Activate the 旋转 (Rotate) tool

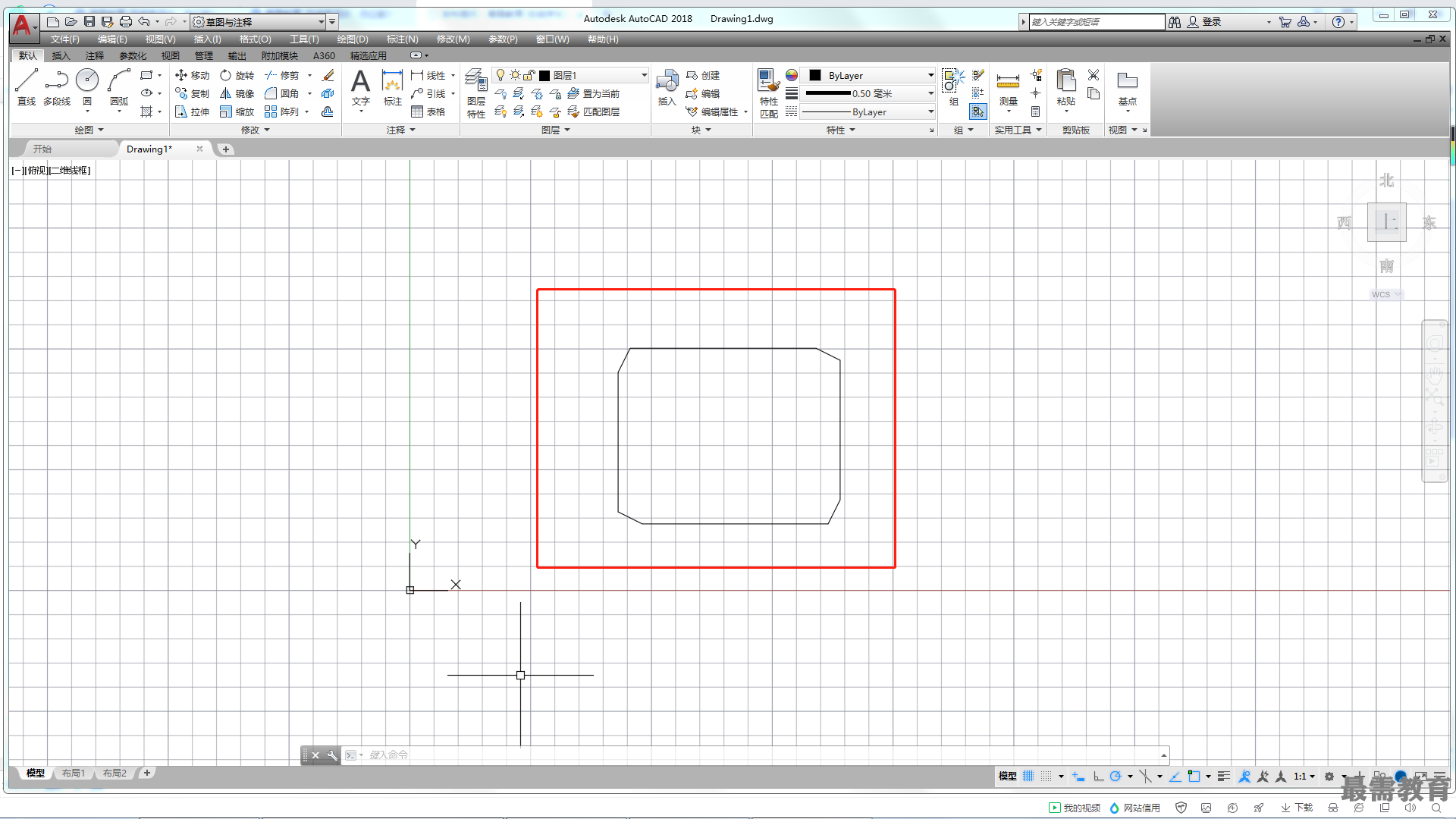[x=237, y=75]
